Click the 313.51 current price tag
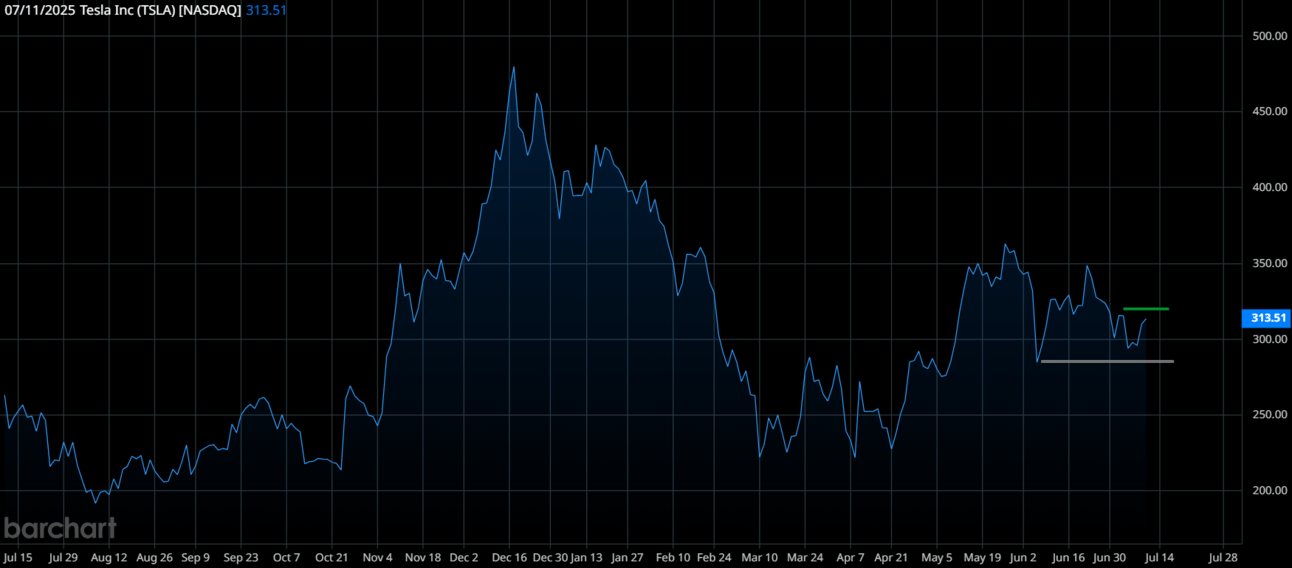The image size is (1292, 568). click(x=1266, y=318)
